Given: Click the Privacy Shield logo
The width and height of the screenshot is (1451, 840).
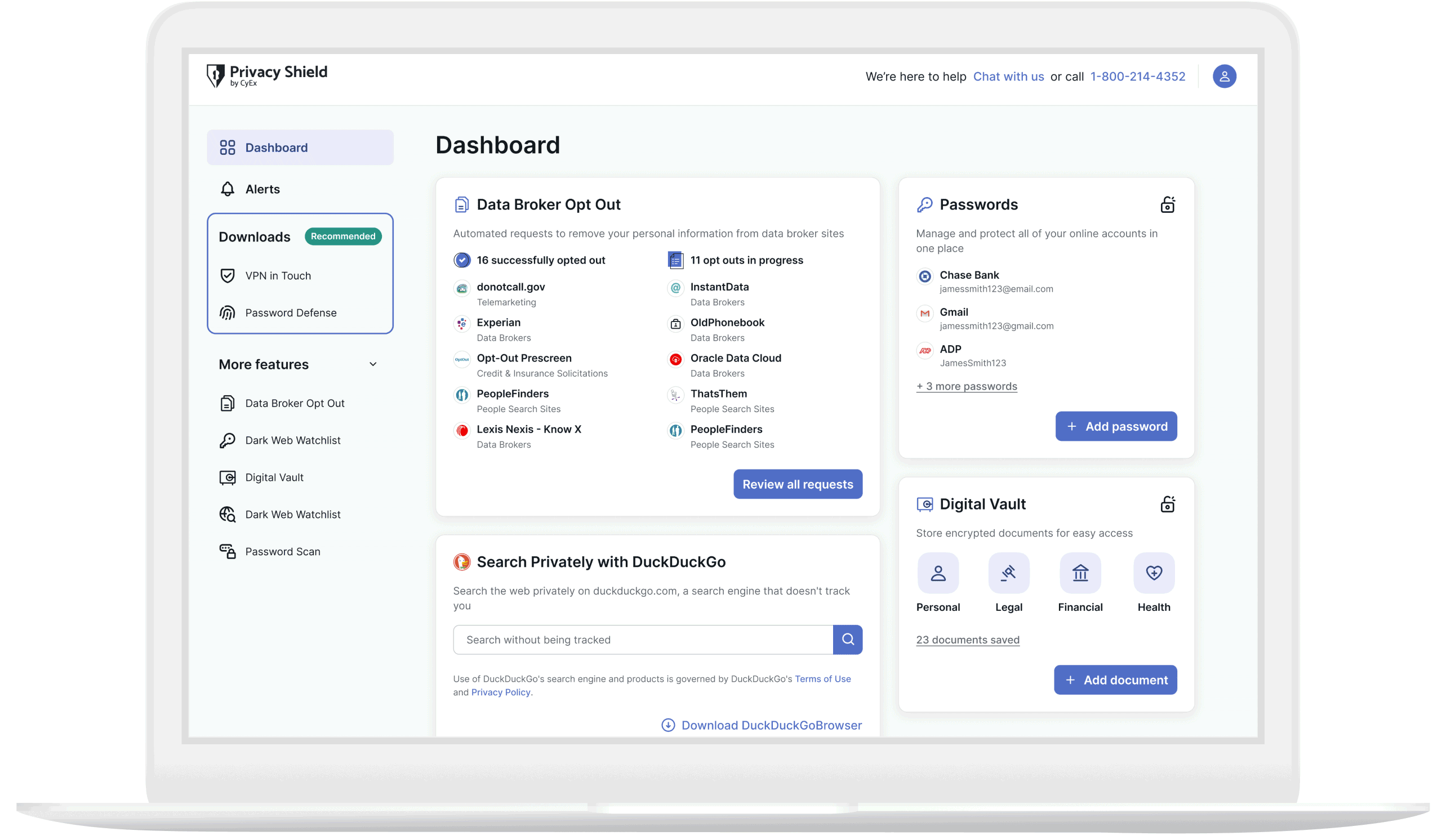Looking at the screenshot, I should pyautogui.click(x=266, y=76).
